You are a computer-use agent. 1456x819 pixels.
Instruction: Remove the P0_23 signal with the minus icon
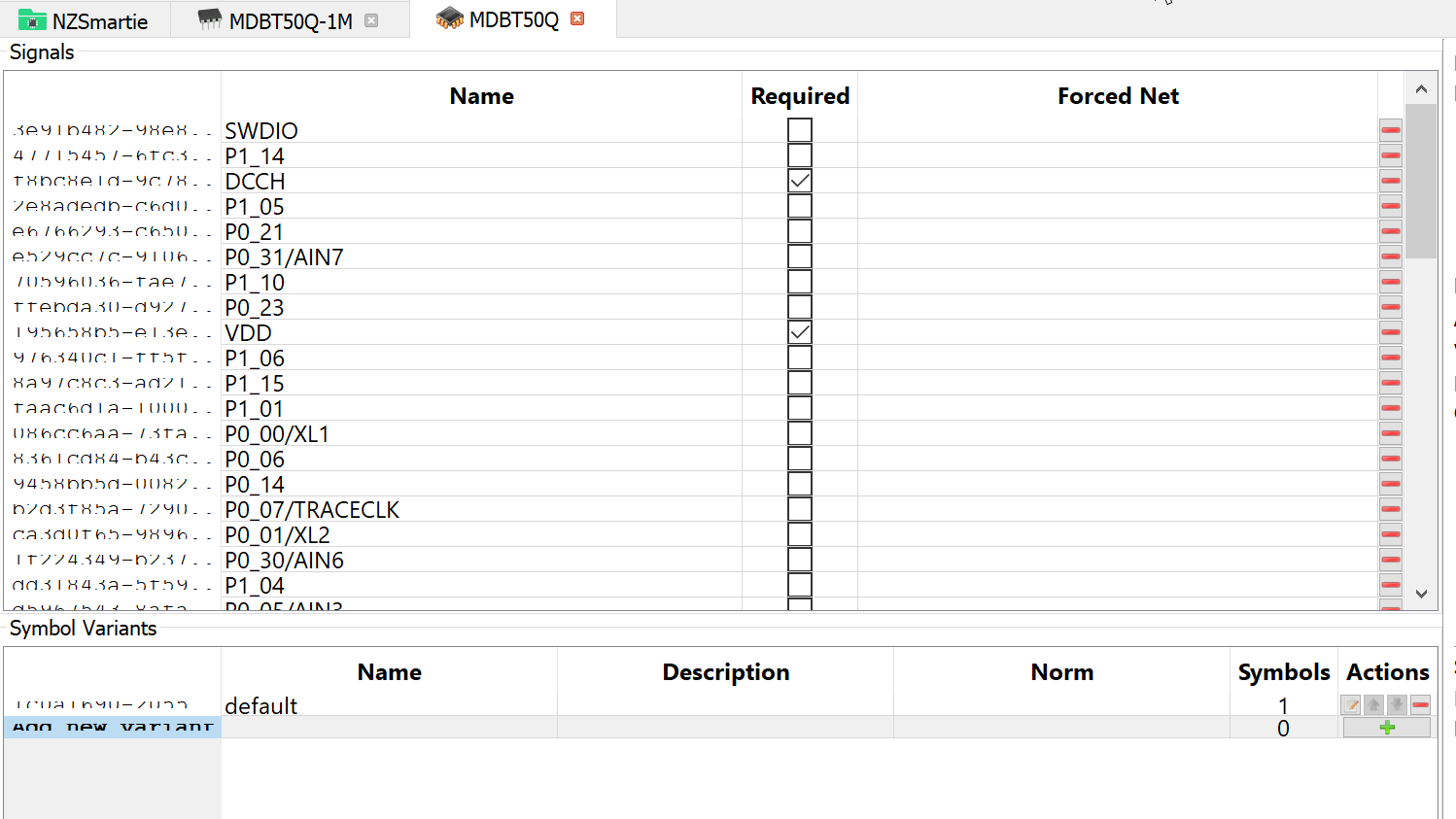(1391, 306)
